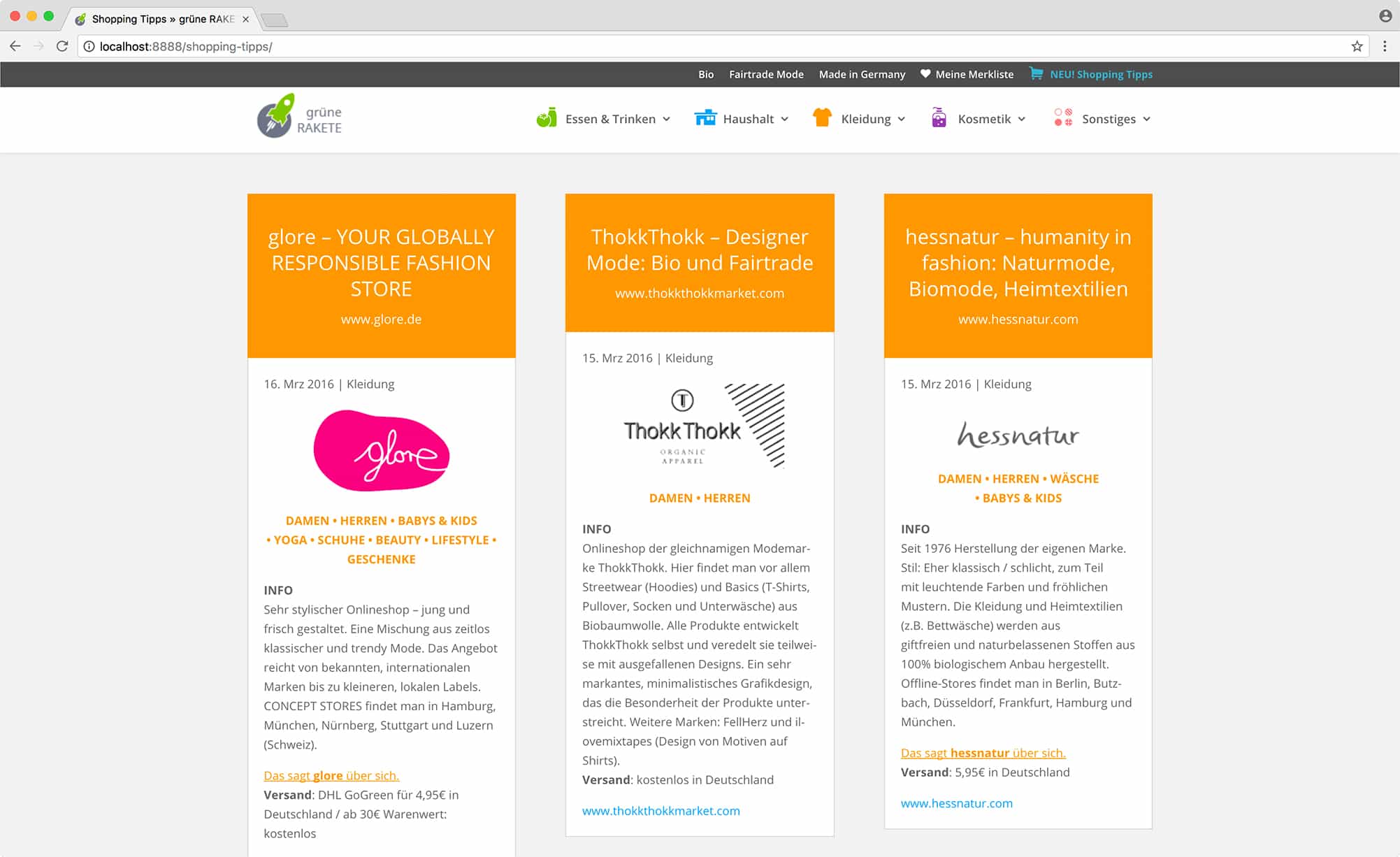Click the hessnatur handwritten logo image
This screenshot has width=1400, height=857.
[x=1018, y=434]
